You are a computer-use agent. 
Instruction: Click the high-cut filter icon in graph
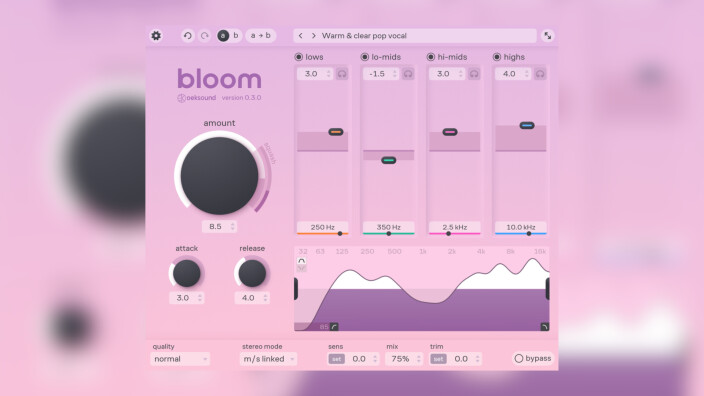pyautogui.click(x=545, y=327)
